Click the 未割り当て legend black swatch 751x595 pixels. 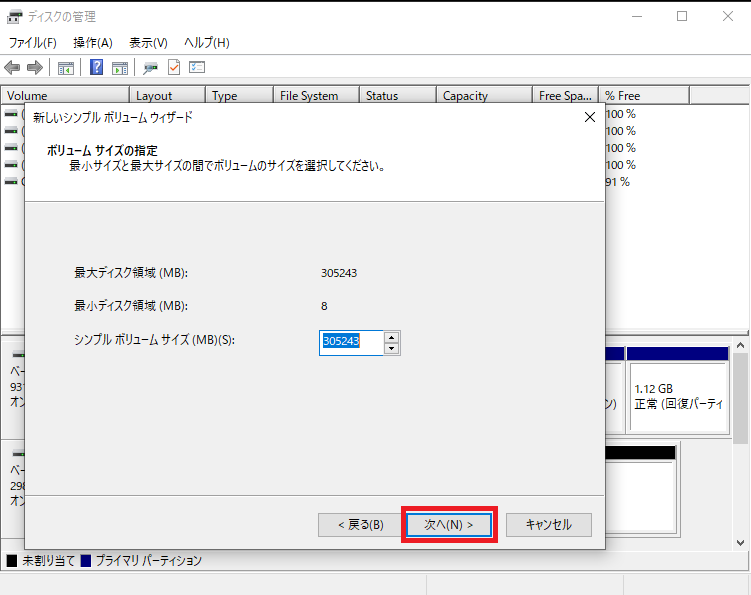12,561
